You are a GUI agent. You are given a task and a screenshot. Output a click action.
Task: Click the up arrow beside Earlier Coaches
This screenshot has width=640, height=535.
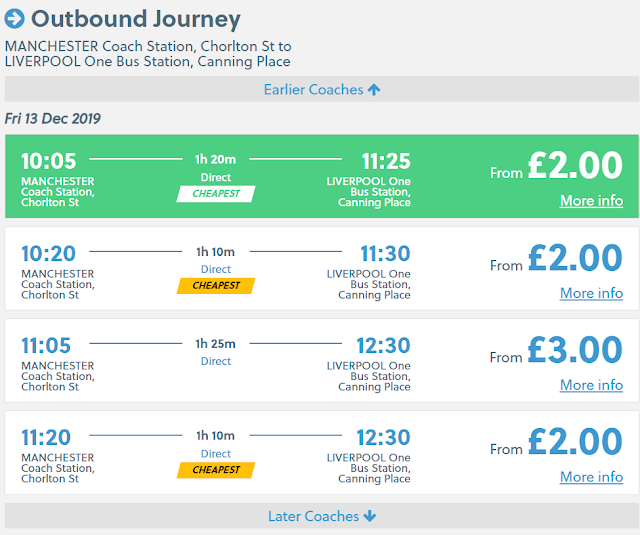coord(374,90)
